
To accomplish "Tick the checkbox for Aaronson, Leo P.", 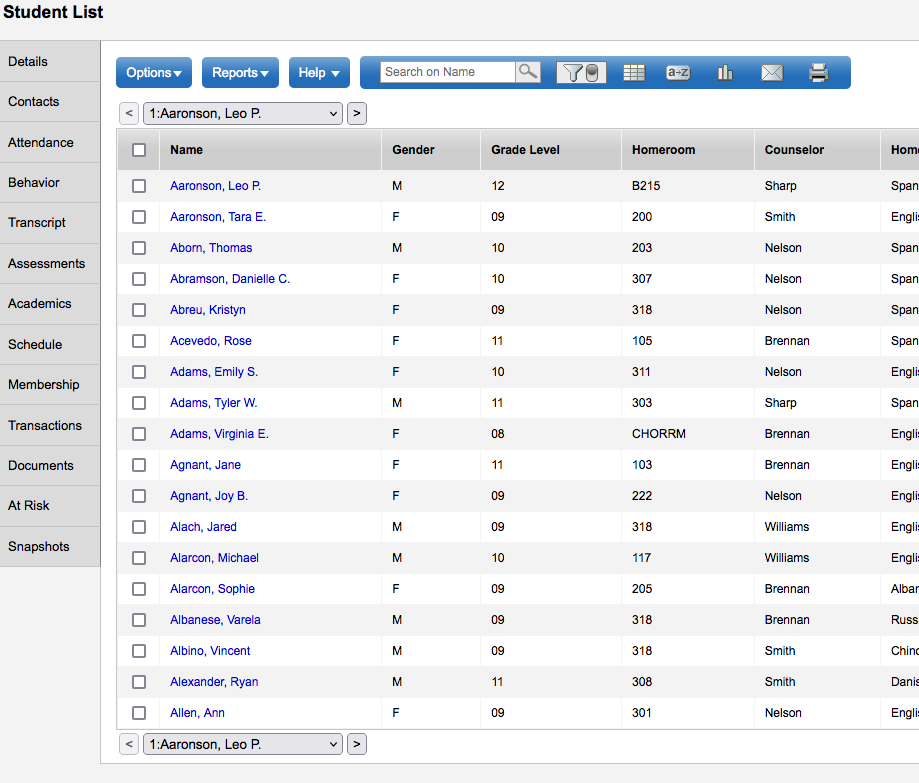I will [x=139, y=186].
